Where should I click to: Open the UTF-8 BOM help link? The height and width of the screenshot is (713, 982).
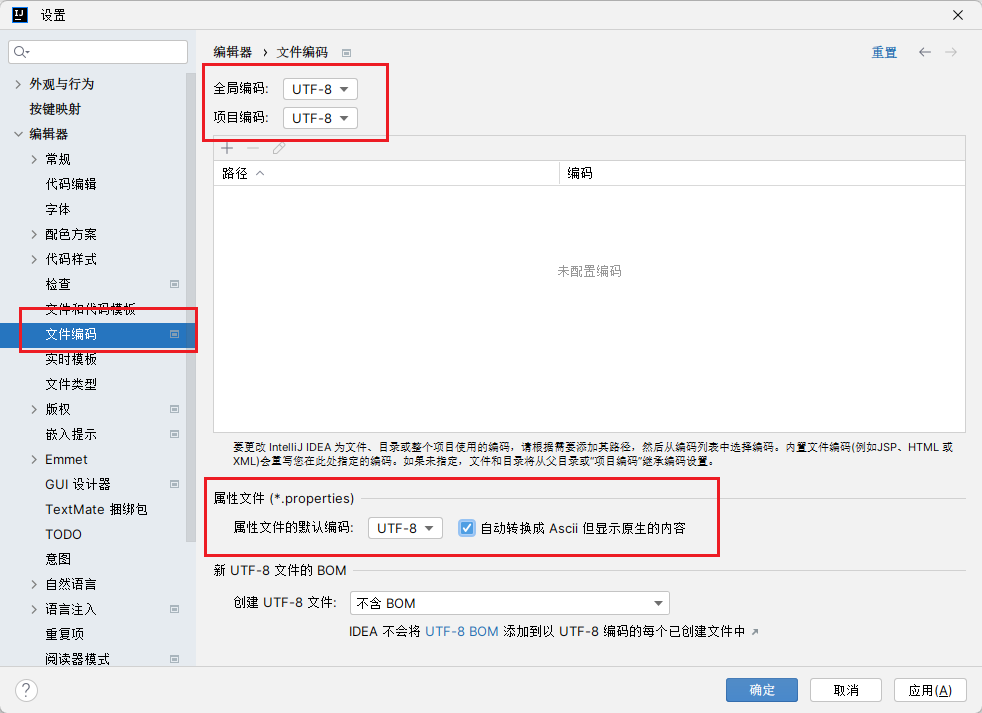[x=461, y=632]
